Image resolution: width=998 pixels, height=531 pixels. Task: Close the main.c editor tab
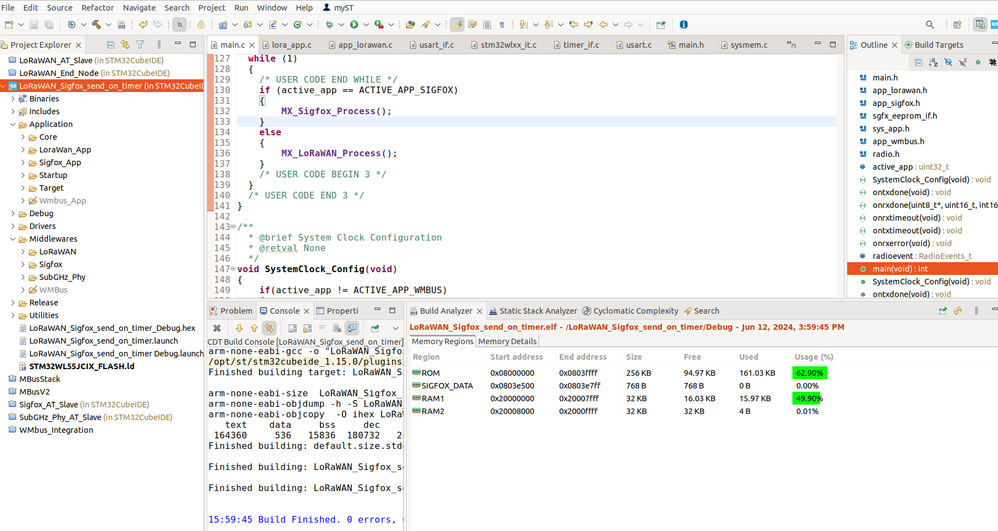pyautogui.click(x=252, y=45)
